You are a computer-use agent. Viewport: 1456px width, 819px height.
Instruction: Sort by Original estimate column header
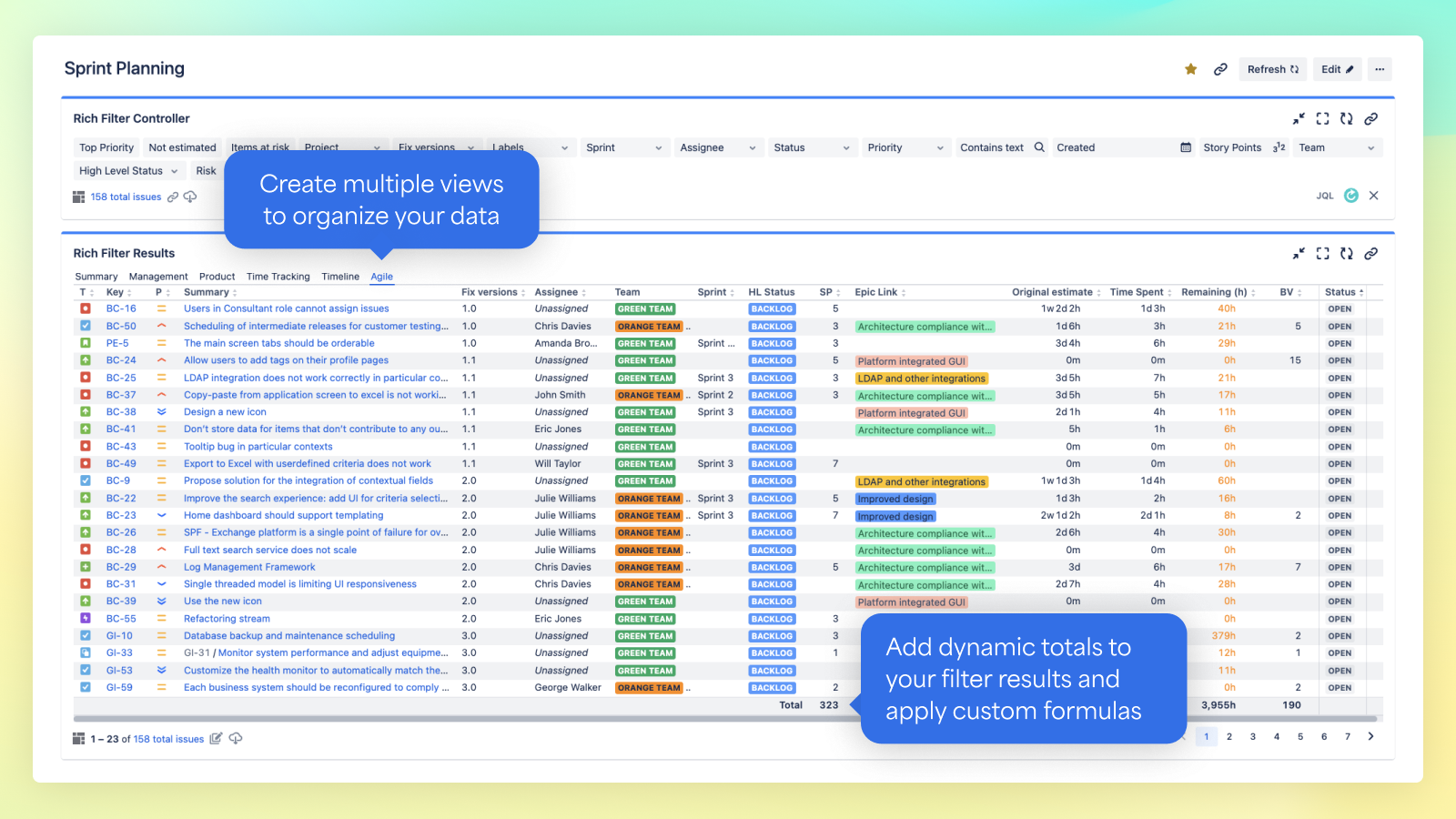coord(1052,292)
